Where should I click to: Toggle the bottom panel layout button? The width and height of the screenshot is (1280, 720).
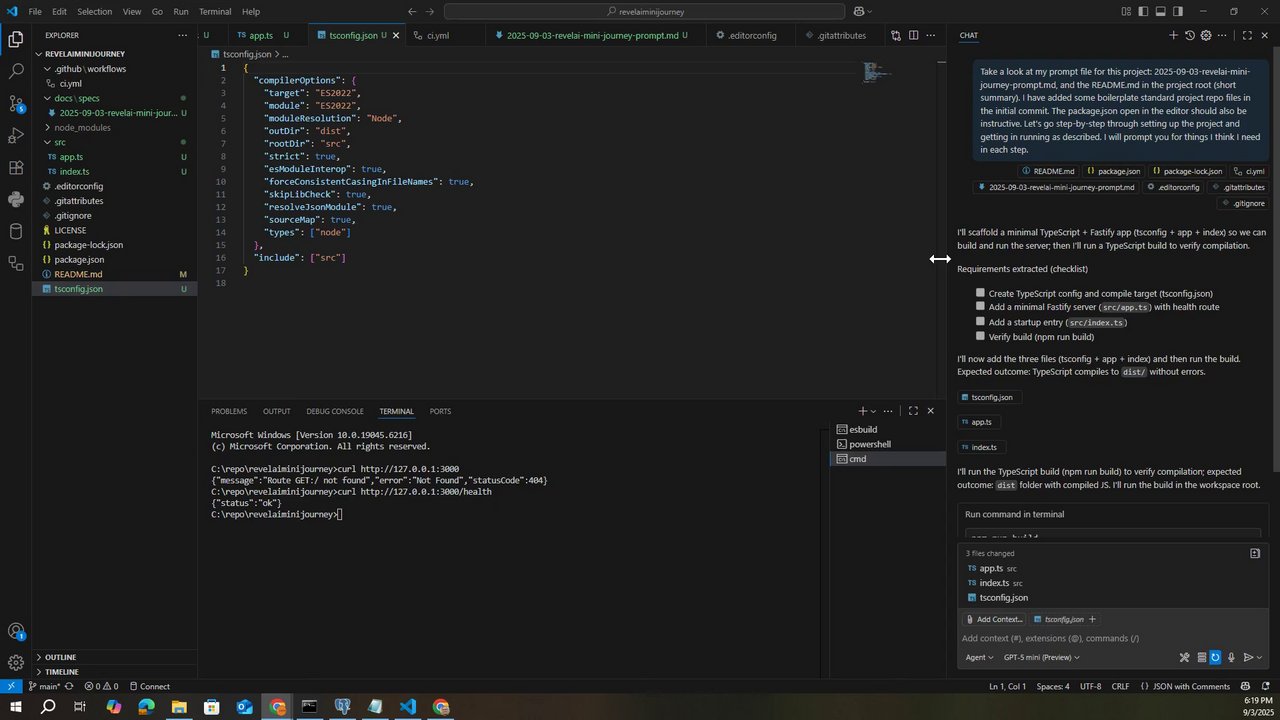[x=1160, y=12]
